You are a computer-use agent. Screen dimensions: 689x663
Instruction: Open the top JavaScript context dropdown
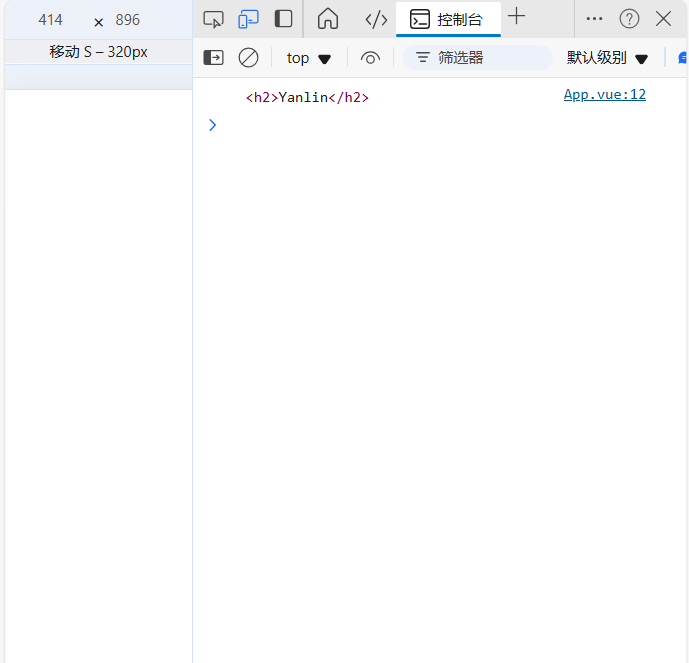click(x=308, y=58)
